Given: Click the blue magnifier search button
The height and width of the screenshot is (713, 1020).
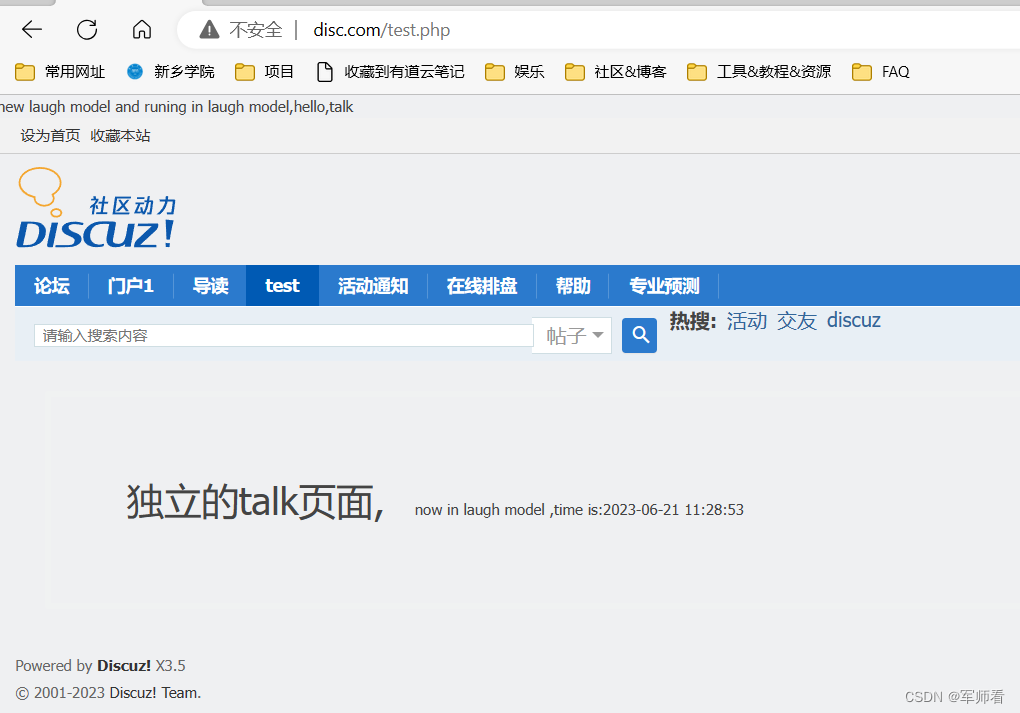Looking at the screenshot, I should coord(639,335).
